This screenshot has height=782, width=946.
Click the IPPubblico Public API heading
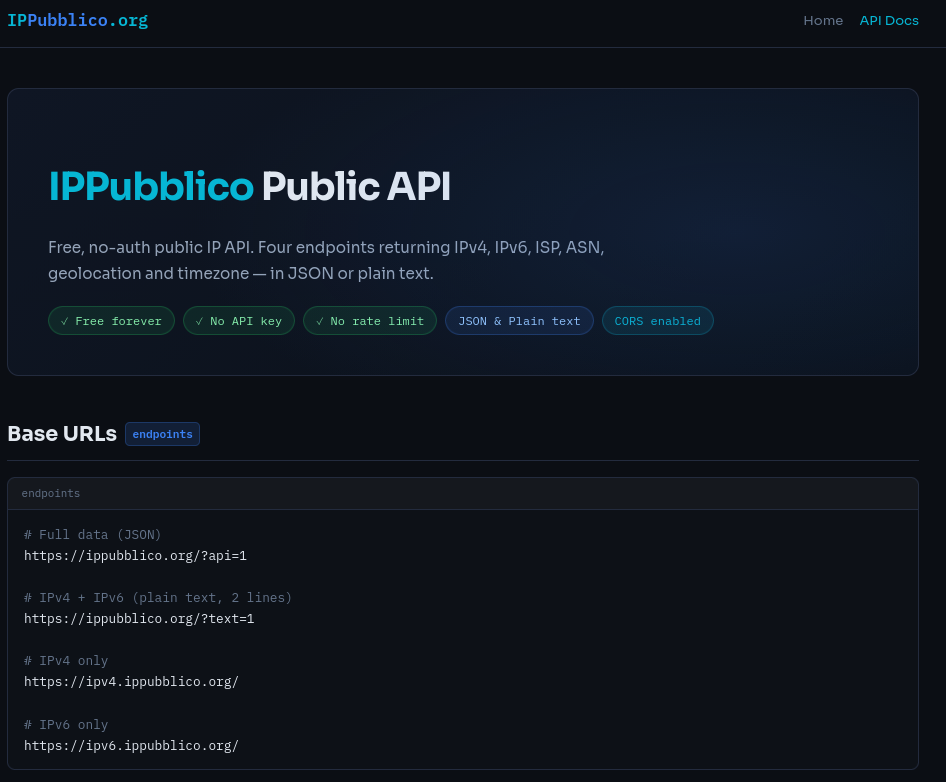click(249, 186)
